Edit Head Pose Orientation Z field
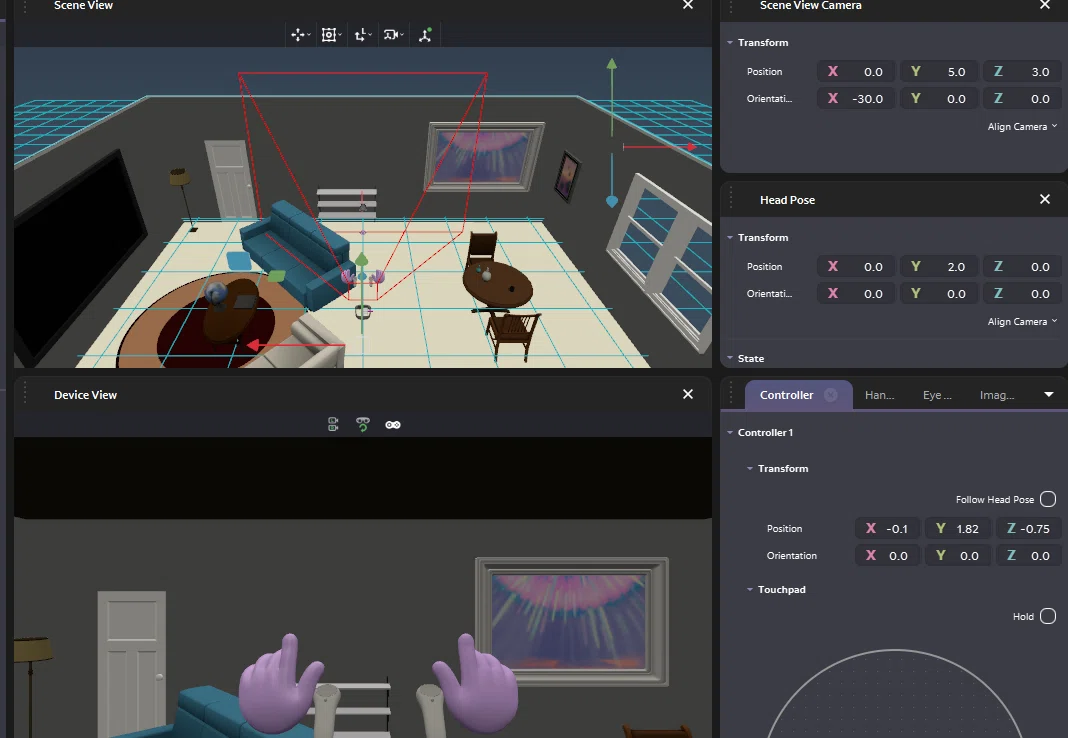 point(1022,294)
